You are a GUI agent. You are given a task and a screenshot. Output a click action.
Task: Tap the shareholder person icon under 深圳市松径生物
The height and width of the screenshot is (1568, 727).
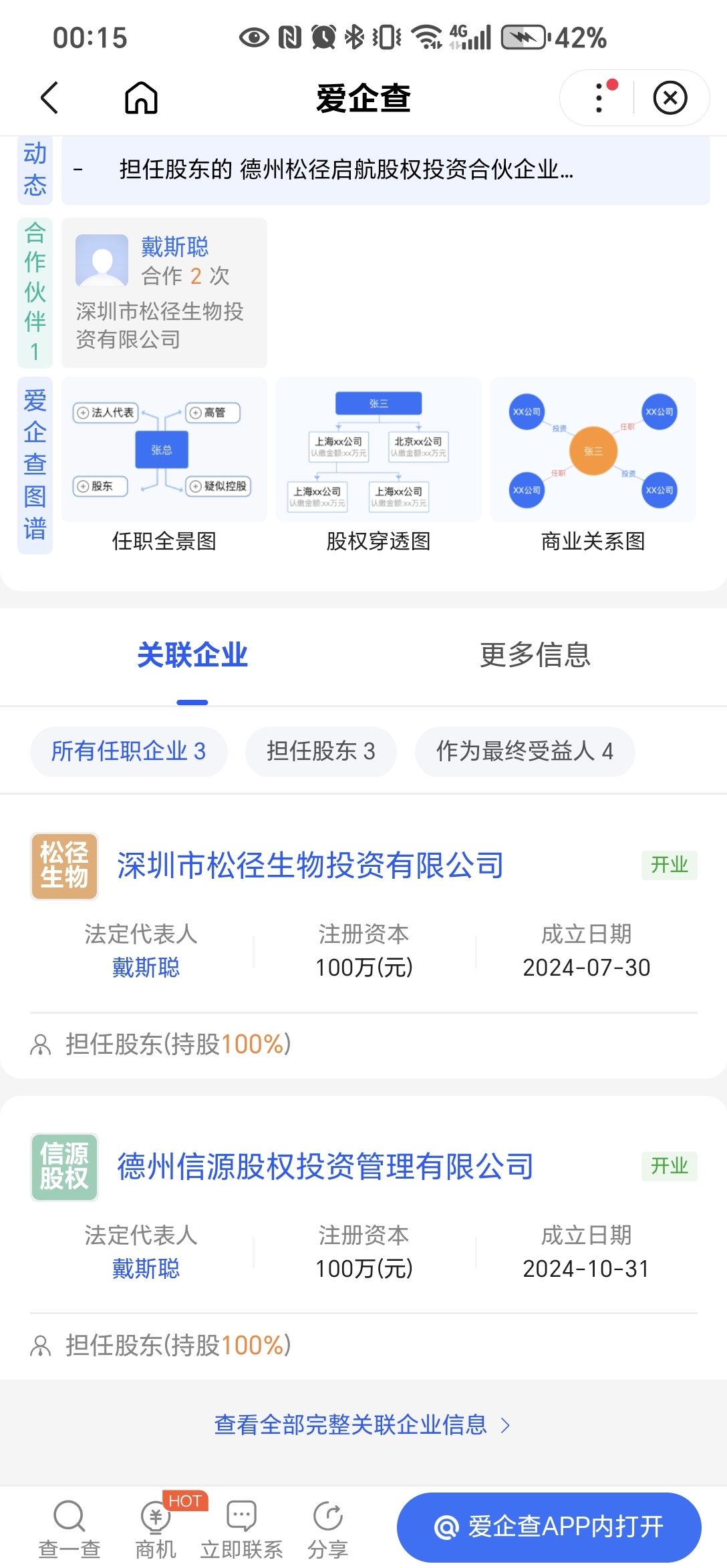click(41, 1045)
